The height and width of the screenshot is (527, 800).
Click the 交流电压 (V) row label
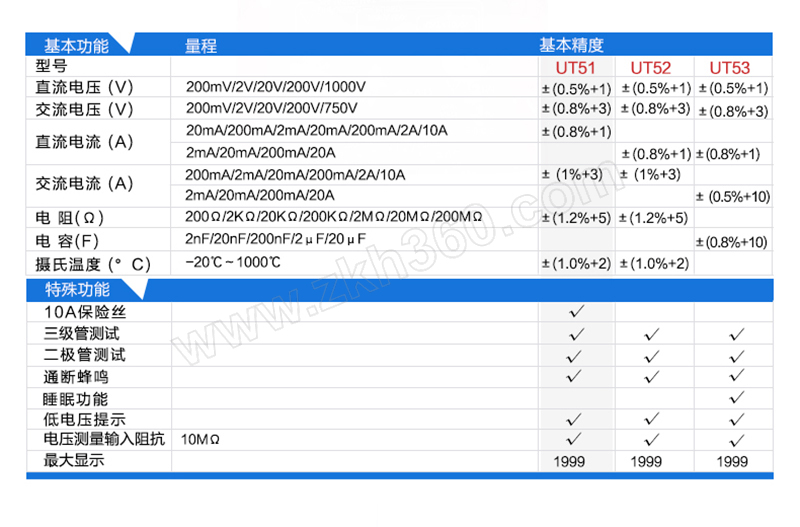(x=84, y=109)
